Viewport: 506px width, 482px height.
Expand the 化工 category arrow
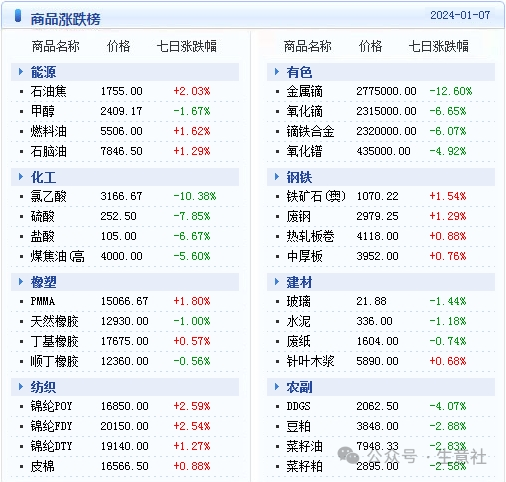(21, 177)
